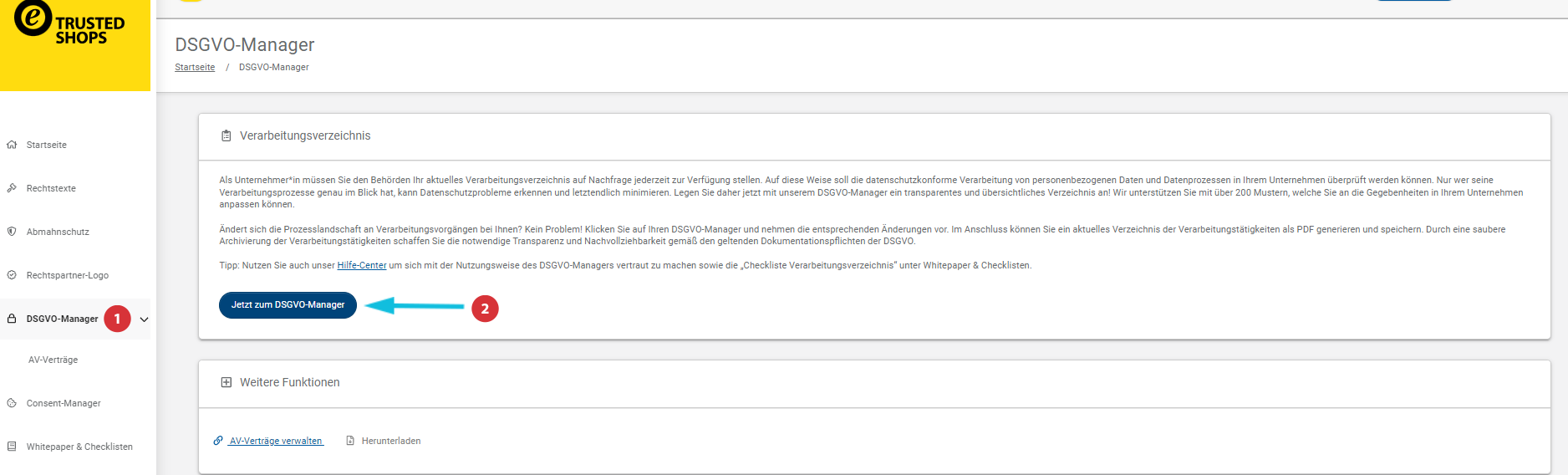Click the DSGVO-Manager lock icon
1568x475 pixels.
coord(12,319)
